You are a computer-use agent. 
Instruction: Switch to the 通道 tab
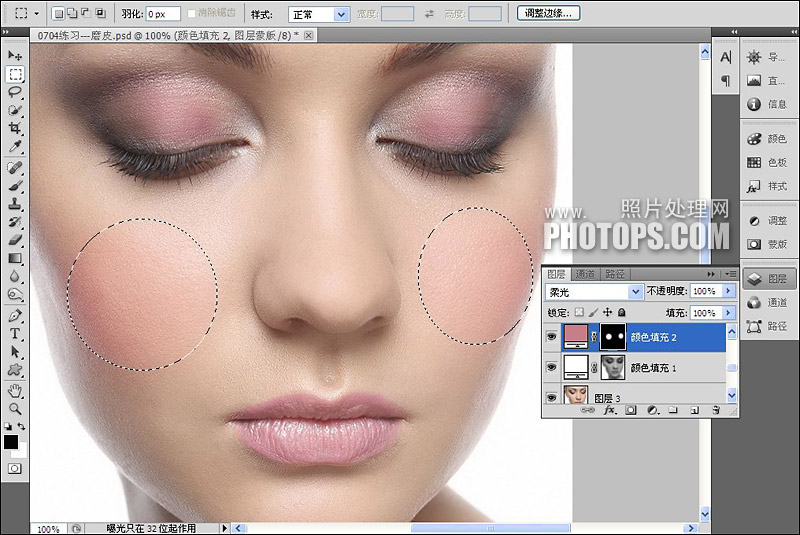pos(585,274)
